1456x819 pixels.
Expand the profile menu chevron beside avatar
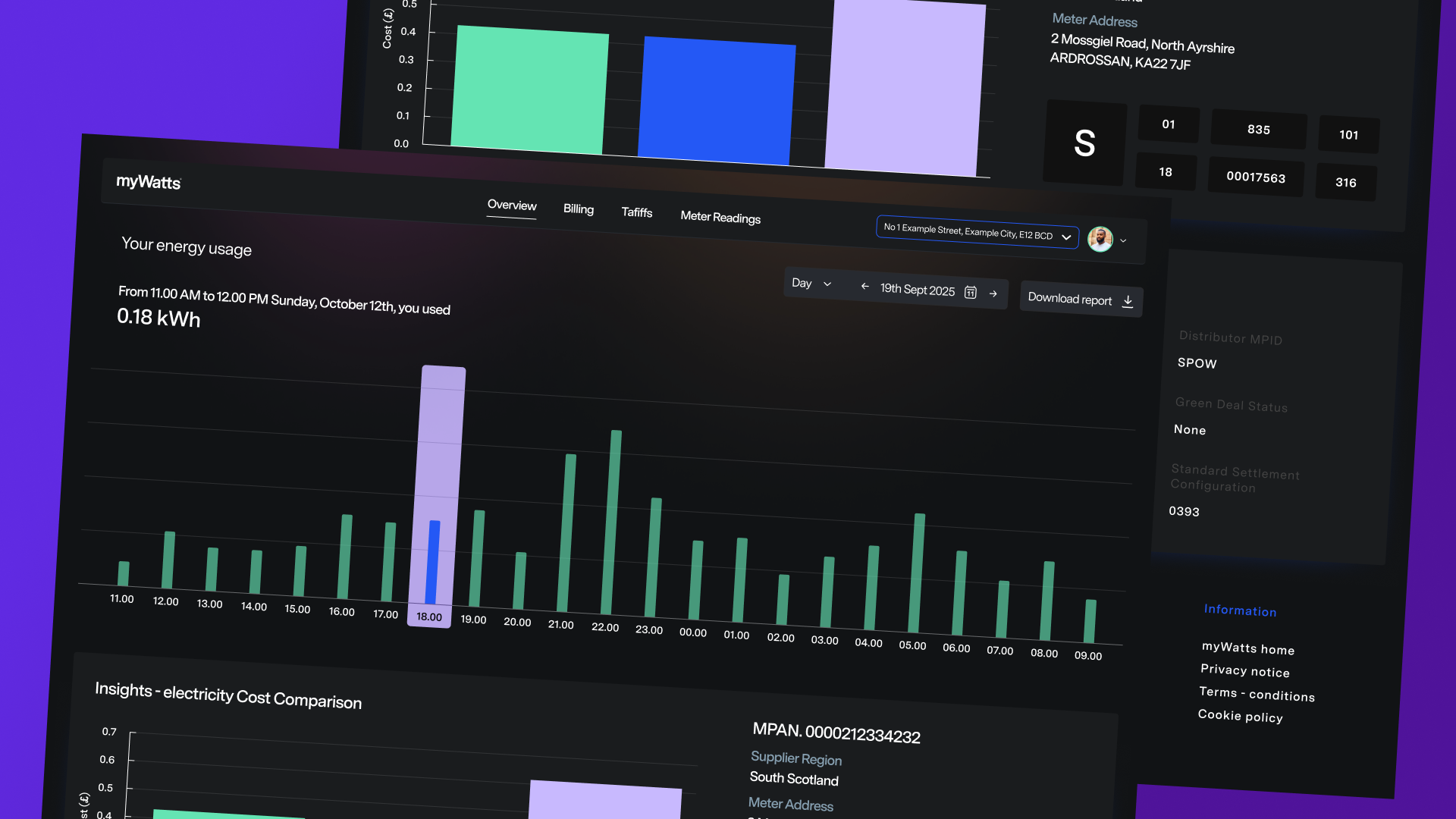1124,240
